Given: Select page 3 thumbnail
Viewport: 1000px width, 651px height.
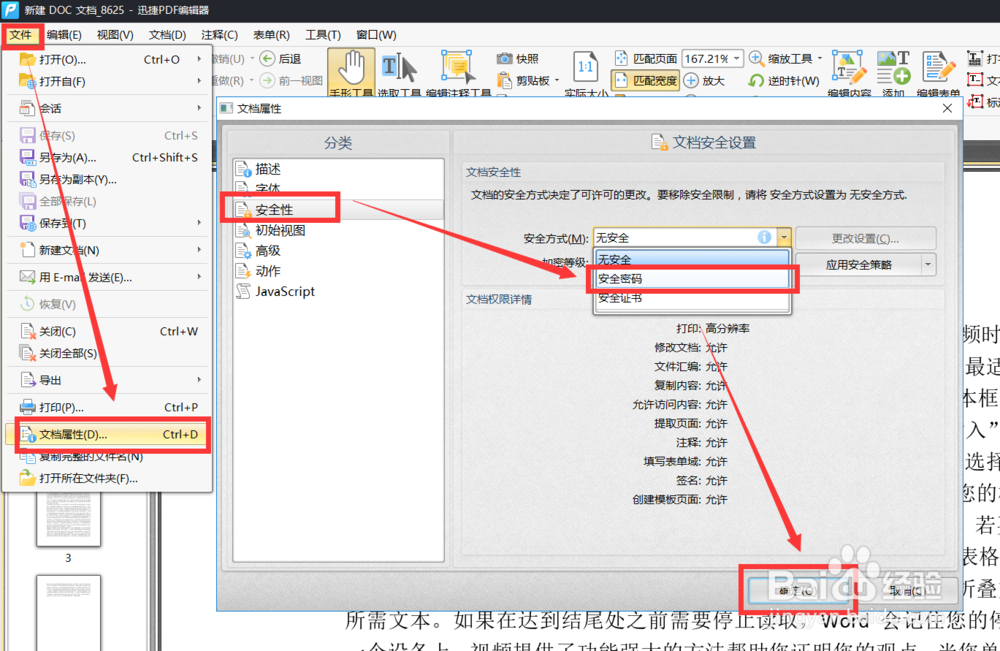Looking at the screenshot, I should (68, 518).
